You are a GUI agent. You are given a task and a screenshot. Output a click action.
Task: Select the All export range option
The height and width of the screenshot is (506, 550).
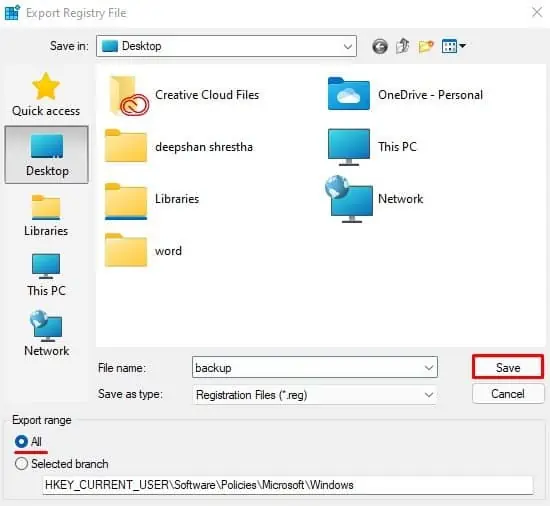point(28,441)
